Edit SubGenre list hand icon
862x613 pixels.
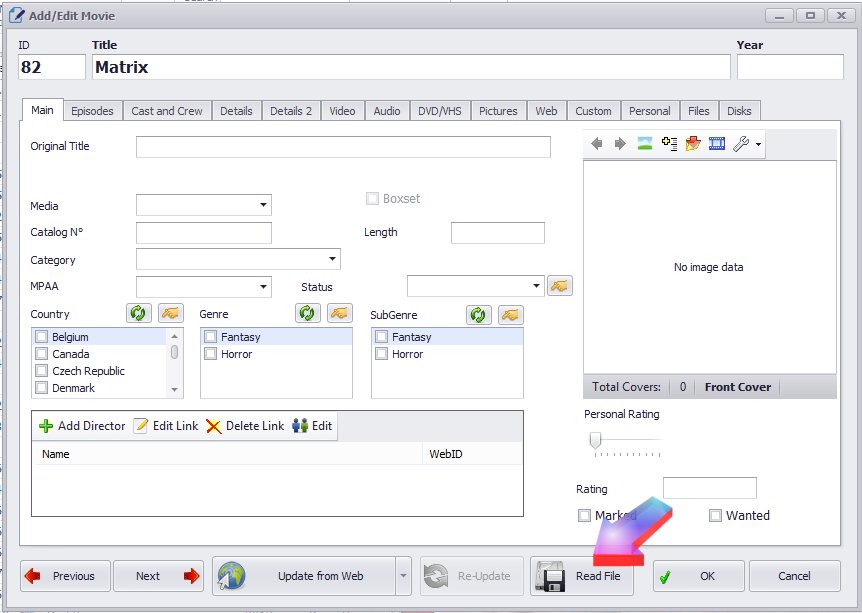pos(511,314)
